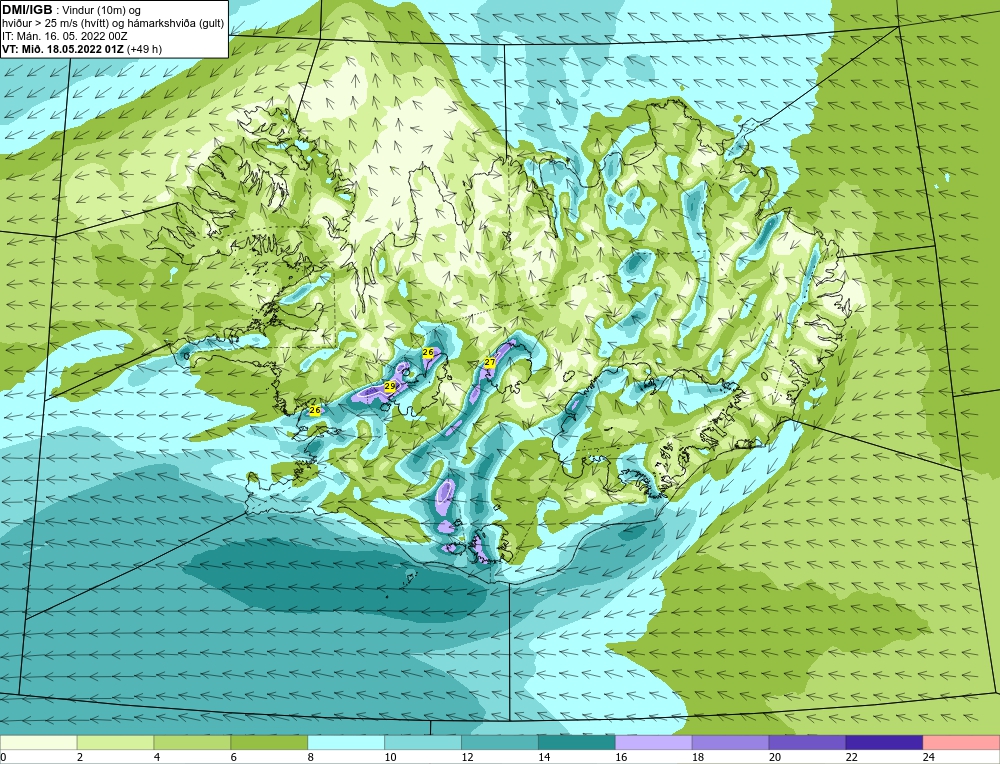The image size is (1000, 764).
Task: Click the legend scale value 10
Action: click(x=390, y=758)
